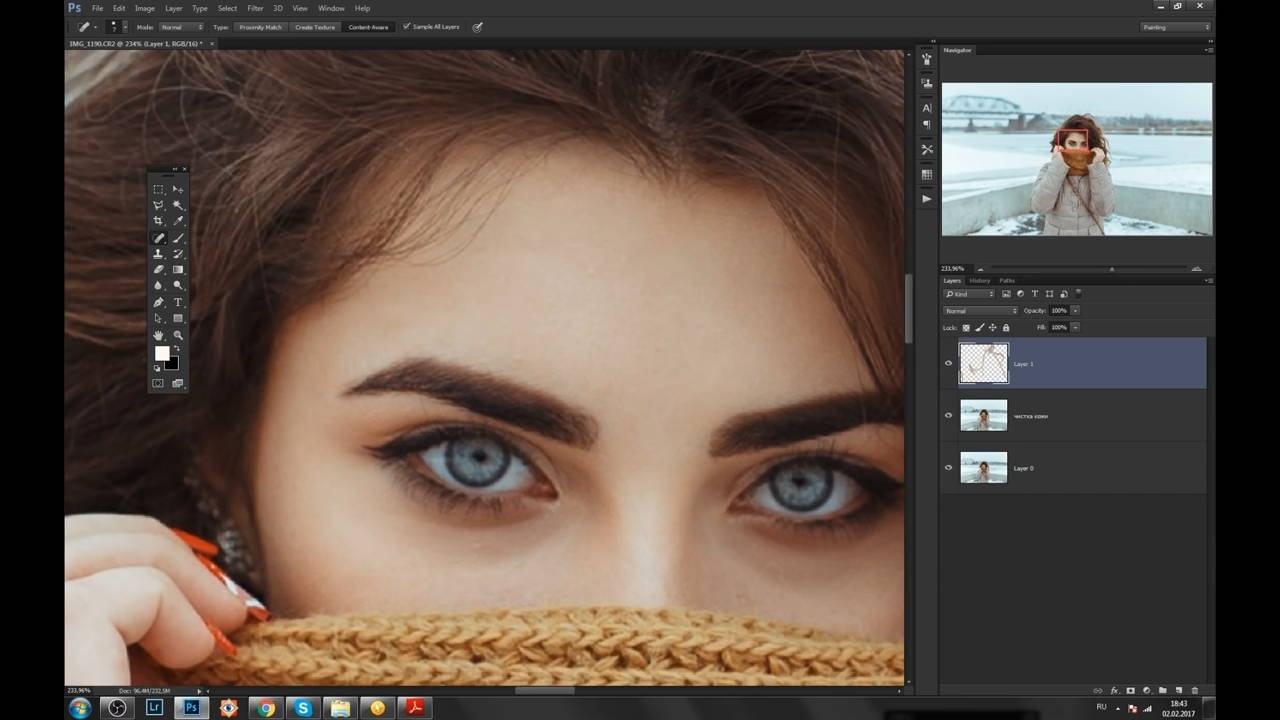Image resolution: width=1280 pixels, height=720 pixels.
Task: Toggle Sample All Layers checkbox
Action: click(x=407, y=27)
